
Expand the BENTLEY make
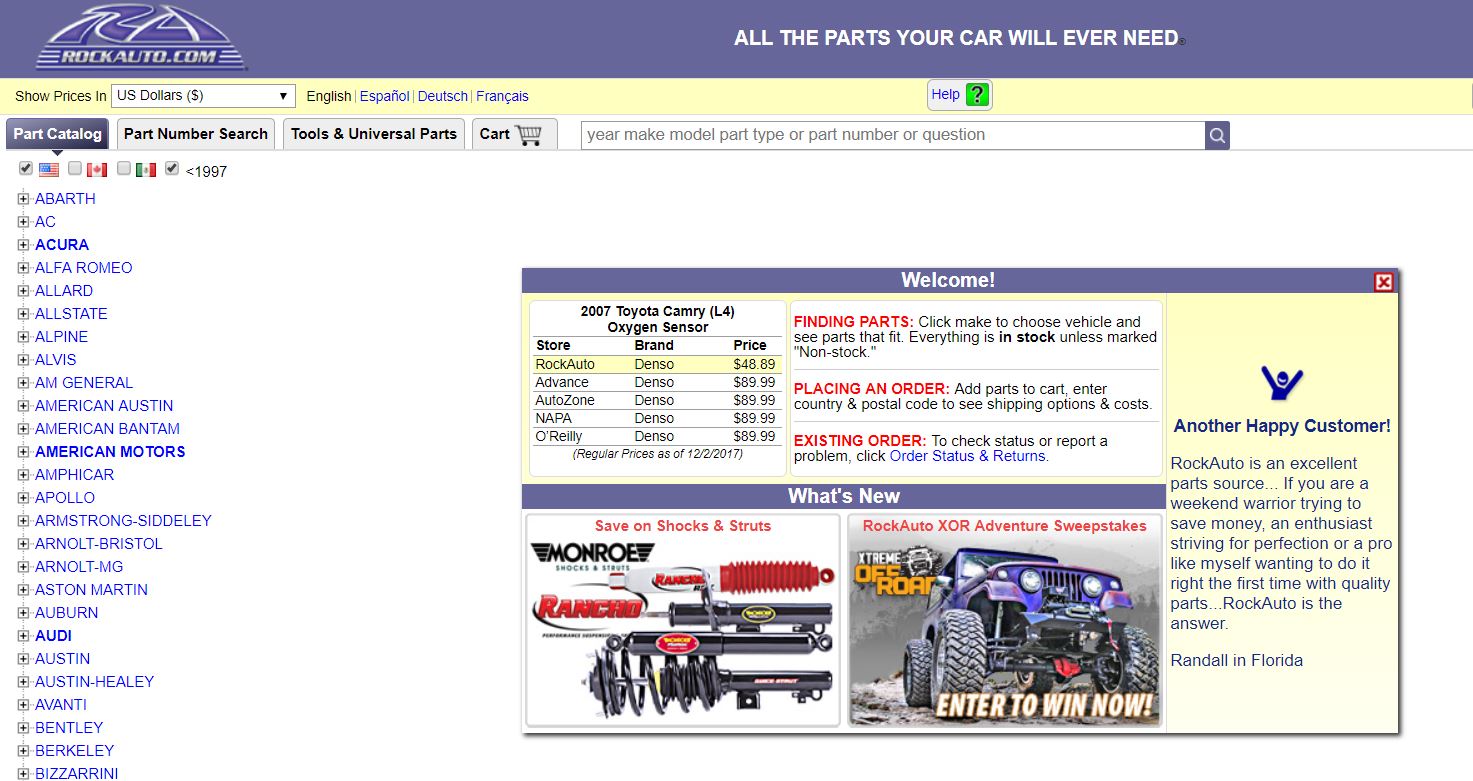[24, 728]
